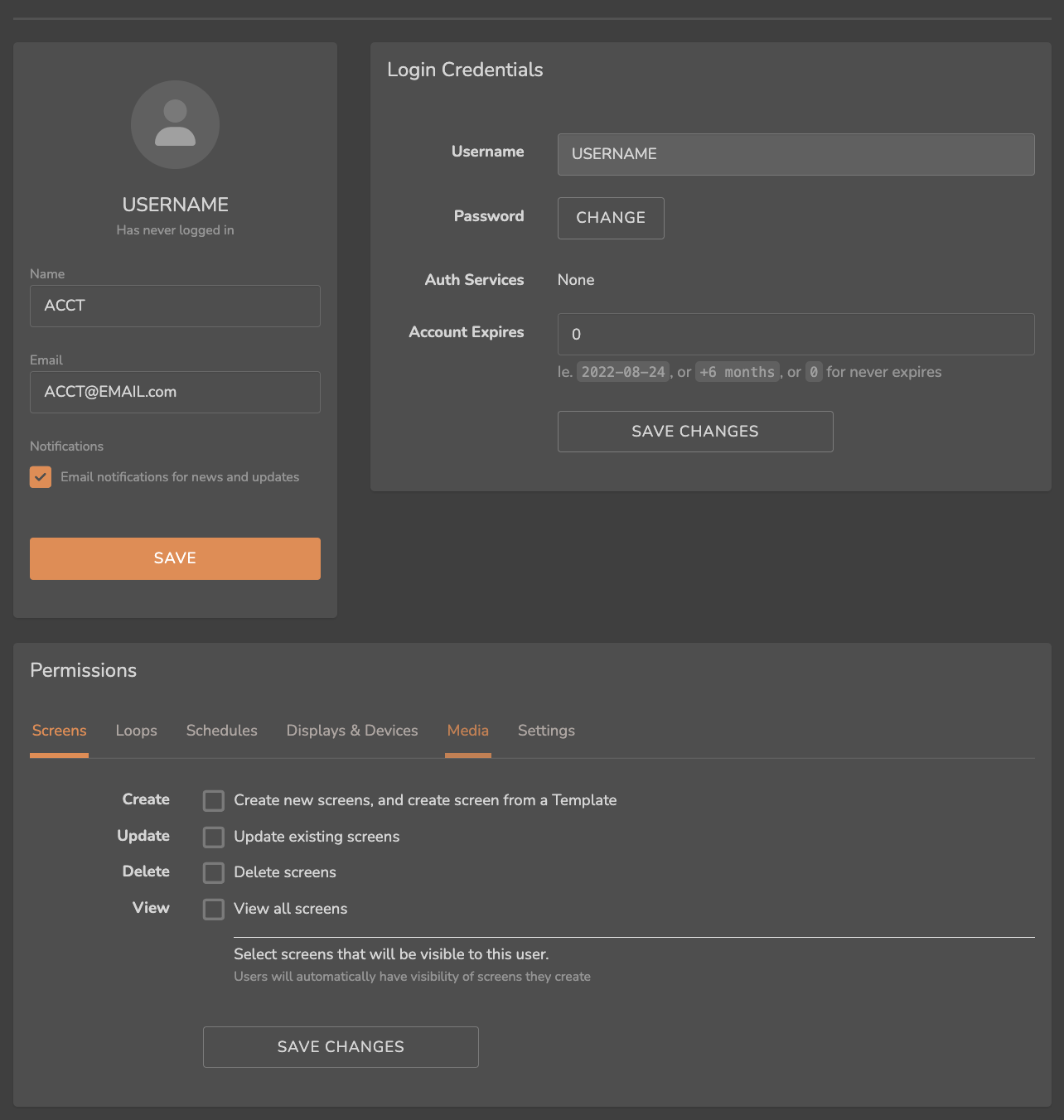Click SAVE in the profile panel
This screenshot has height=1120, width=1064.
click(x=175, y=558)
